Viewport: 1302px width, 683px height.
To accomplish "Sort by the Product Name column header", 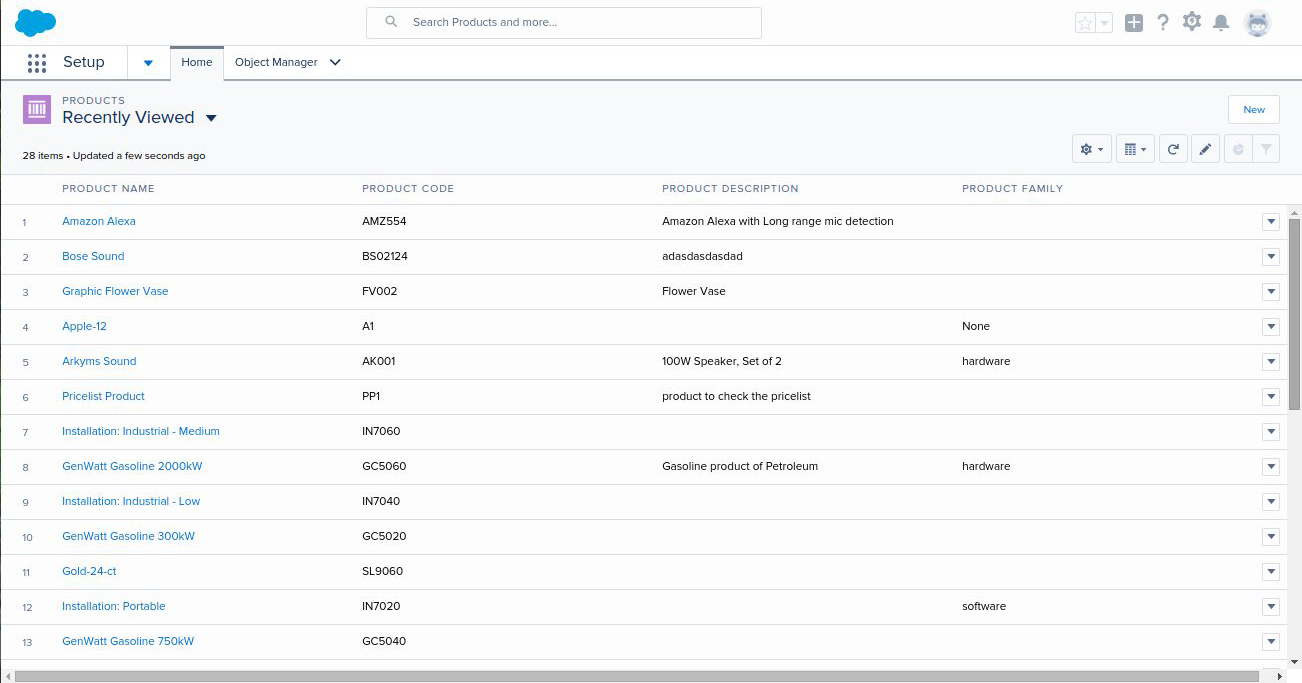I will [x=108, y=188].
